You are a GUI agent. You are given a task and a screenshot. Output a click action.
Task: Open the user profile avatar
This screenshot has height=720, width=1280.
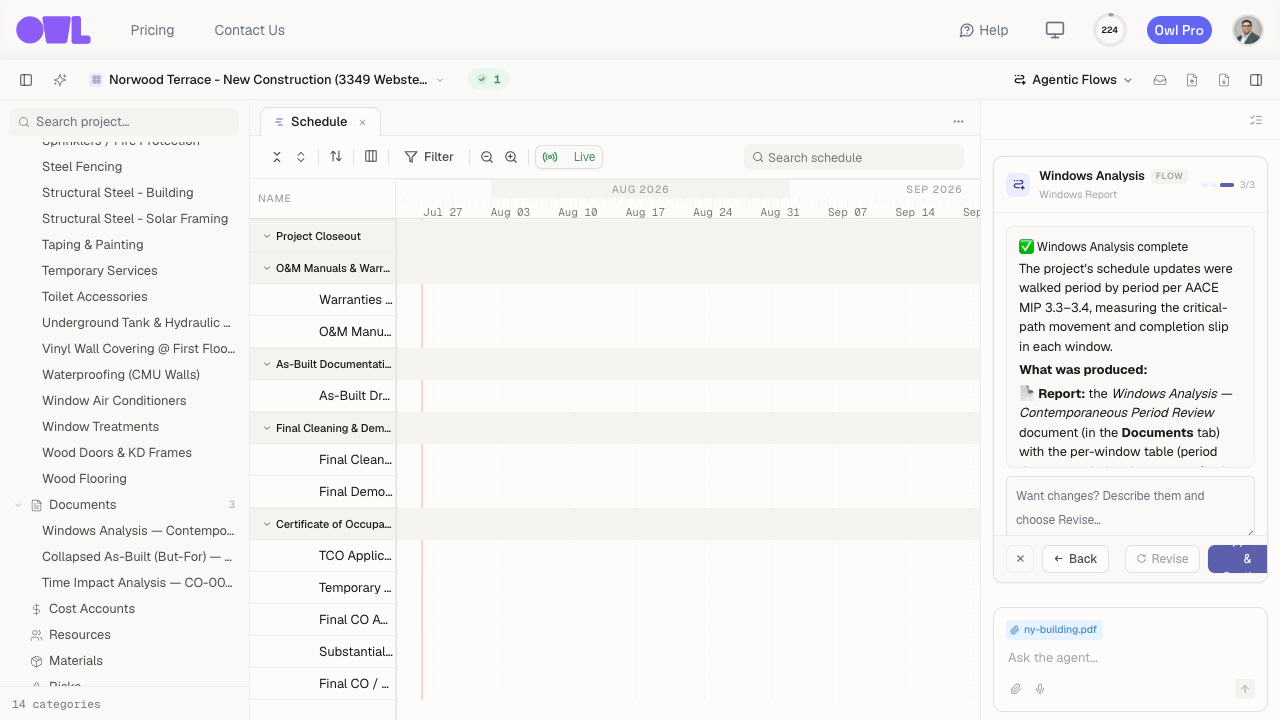[x=1247, y=30]
